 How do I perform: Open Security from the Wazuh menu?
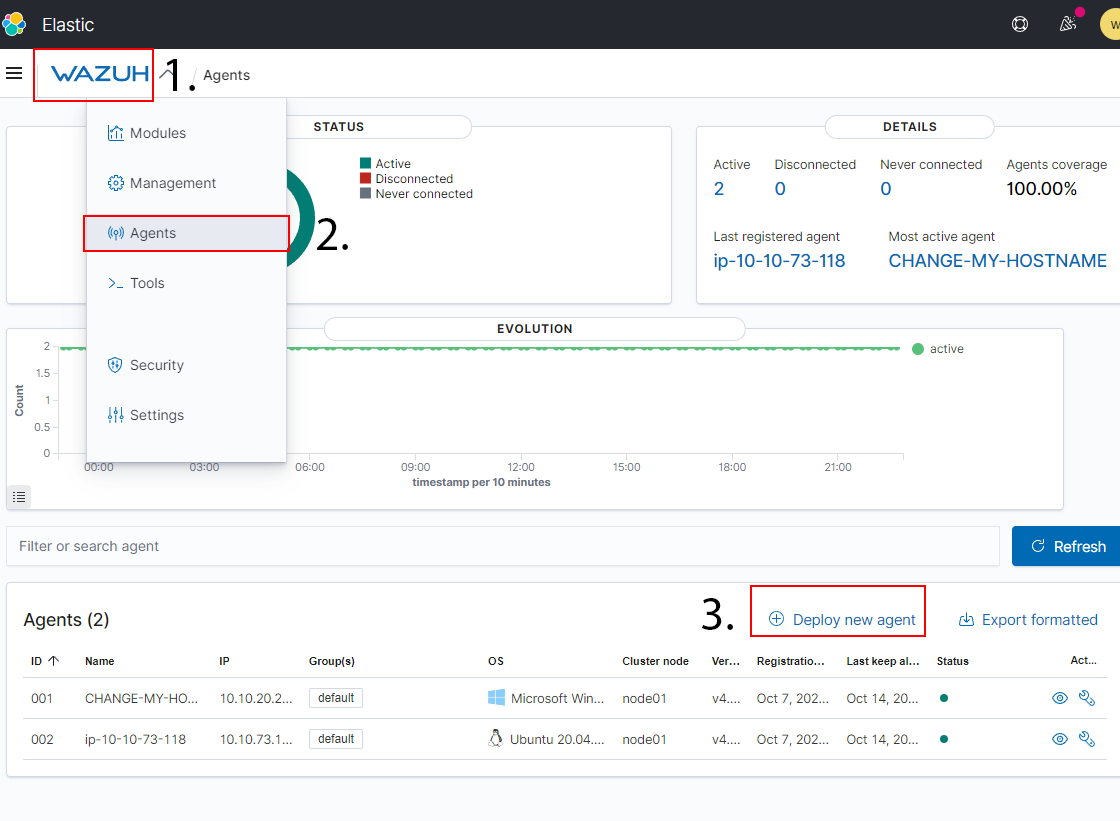tap(156, 365)
